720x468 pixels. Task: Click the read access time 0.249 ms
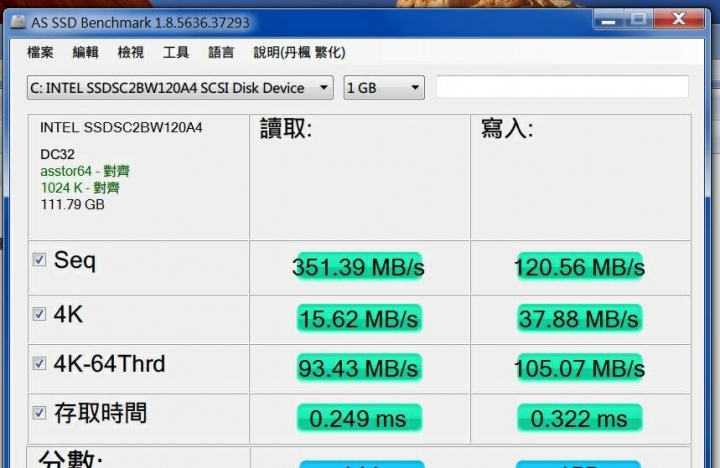pos(359,418)
